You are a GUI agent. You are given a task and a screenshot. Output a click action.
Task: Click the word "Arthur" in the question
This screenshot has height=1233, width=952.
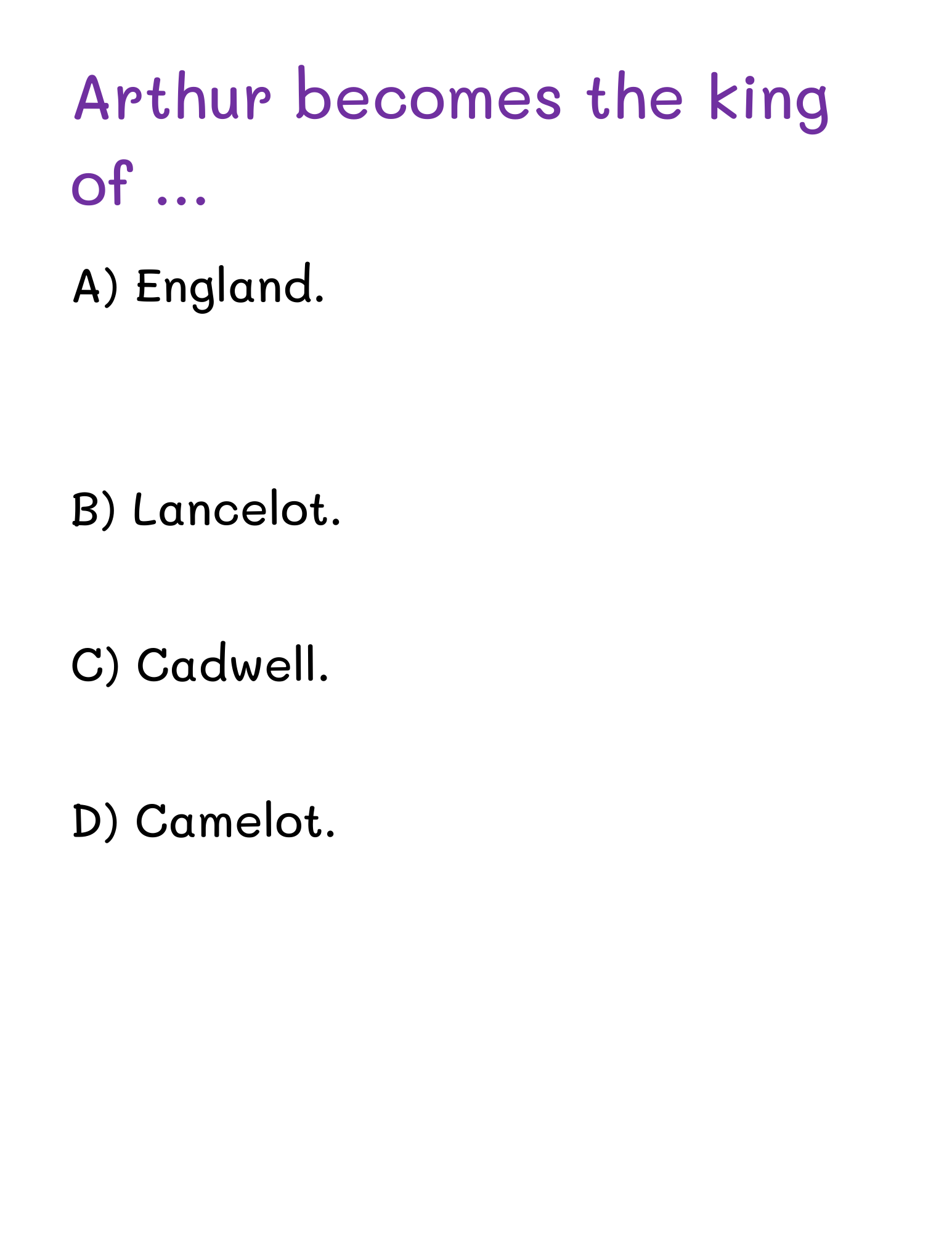pos(172,97)
